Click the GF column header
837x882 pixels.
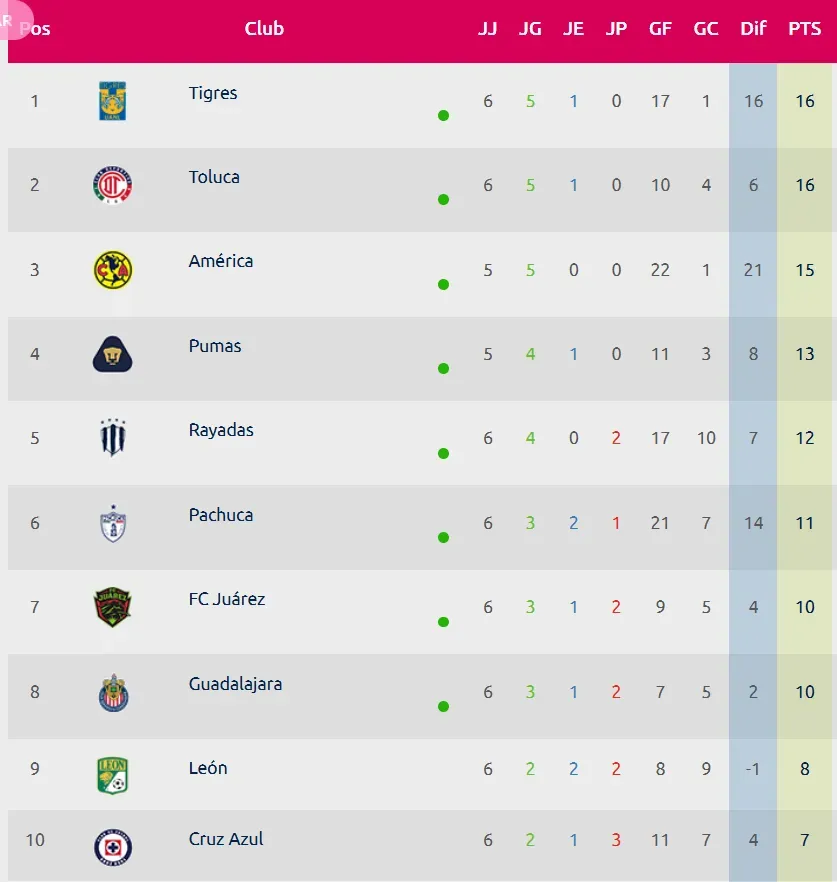tap(660, 28)
